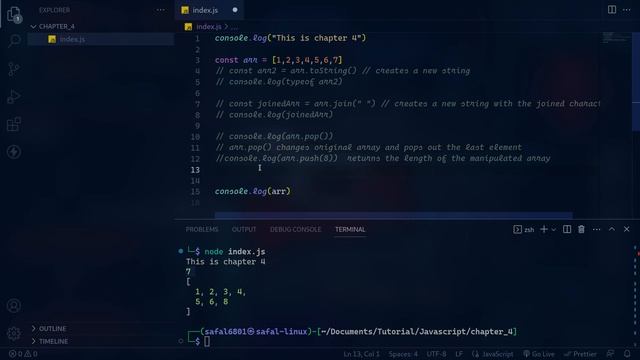Viewport: 640px width, 360px height.
Task: Kill terminal with trash icon
Action: click(x=581, y=229)
